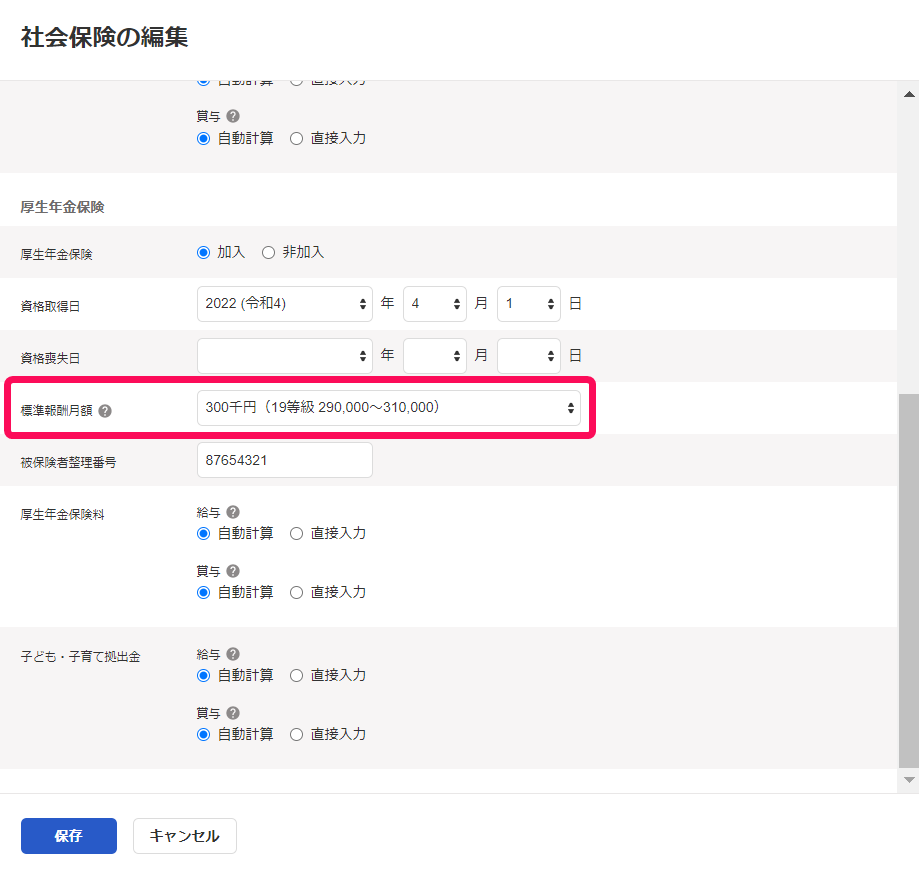Screen dimensions: 919x875
Task: Select 自動計算 for top 賞与 section
Action: point(203,139)
